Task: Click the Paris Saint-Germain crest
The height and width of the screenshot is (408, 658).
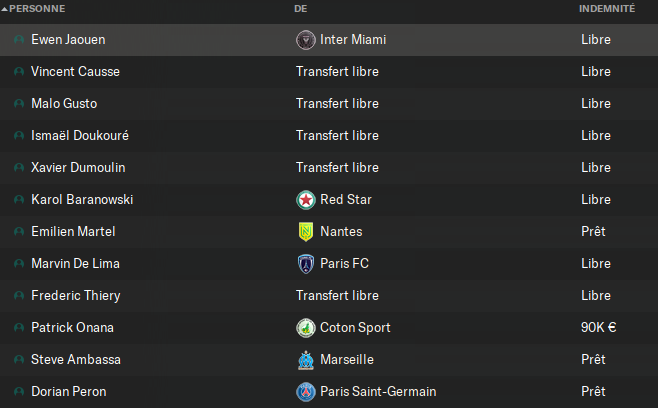Action: (x=306, y=392)
